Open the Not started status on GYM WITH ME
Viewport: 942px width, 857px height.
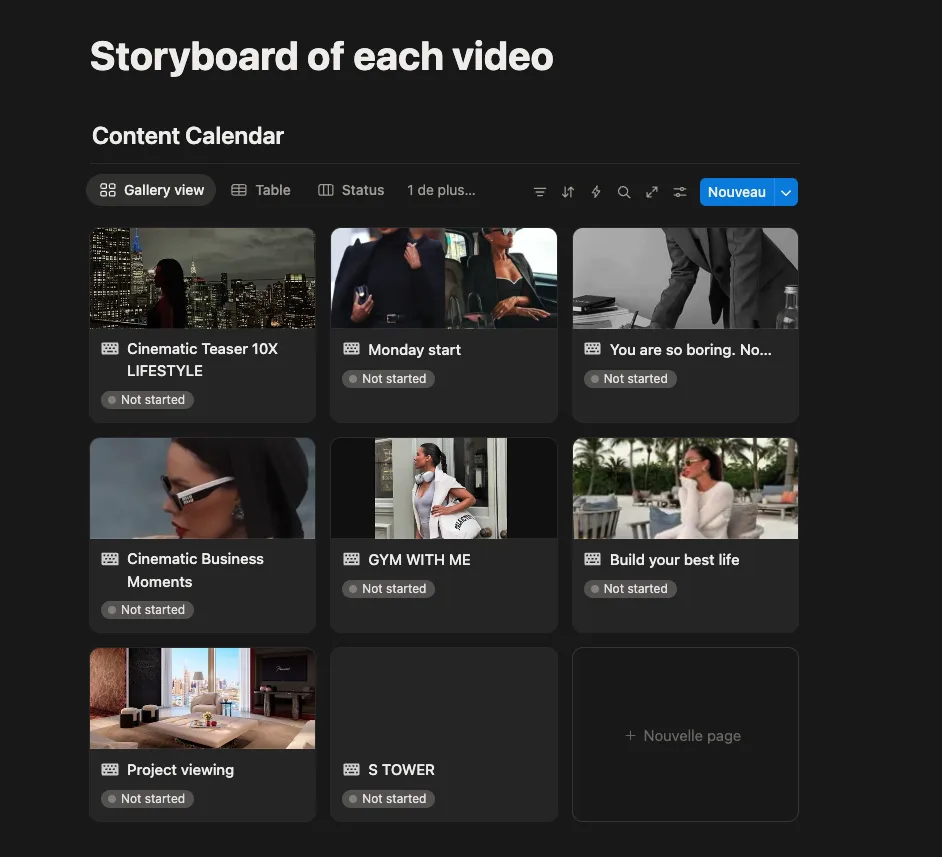[387, 589]
